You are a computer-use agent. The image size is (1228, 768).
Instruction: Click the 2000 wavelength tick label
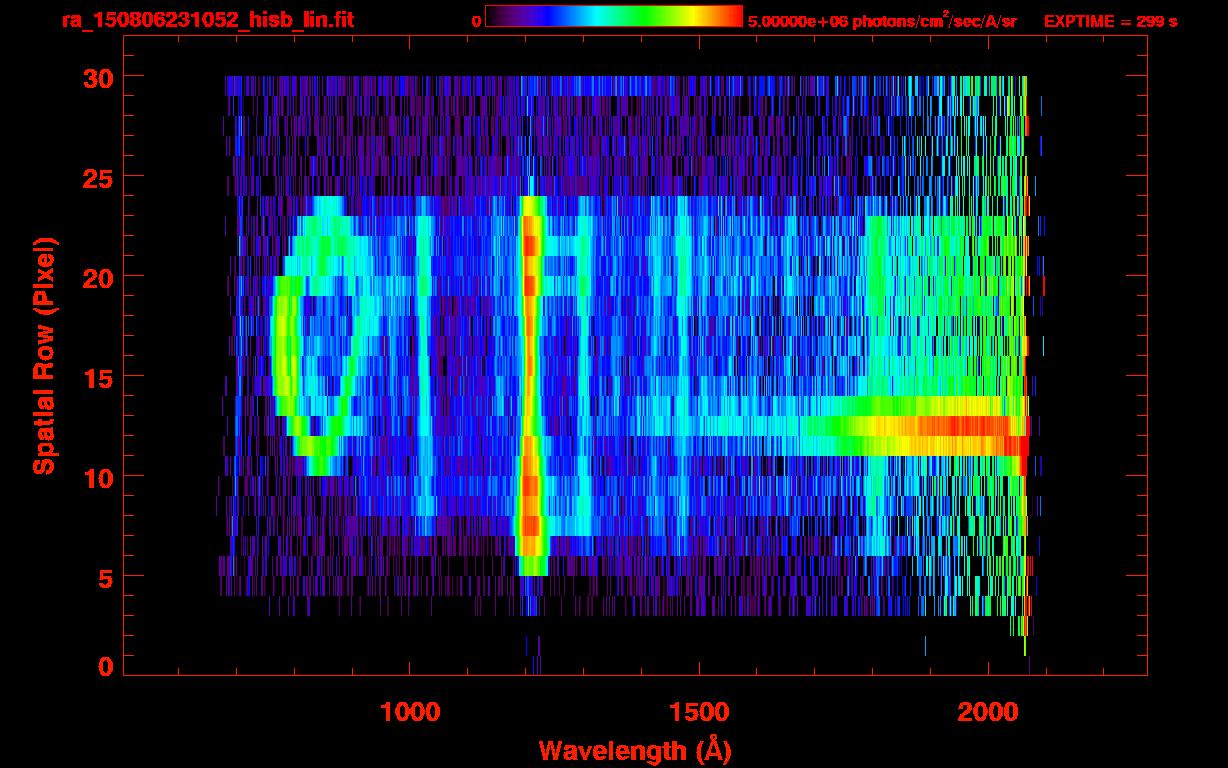(988, 712)
